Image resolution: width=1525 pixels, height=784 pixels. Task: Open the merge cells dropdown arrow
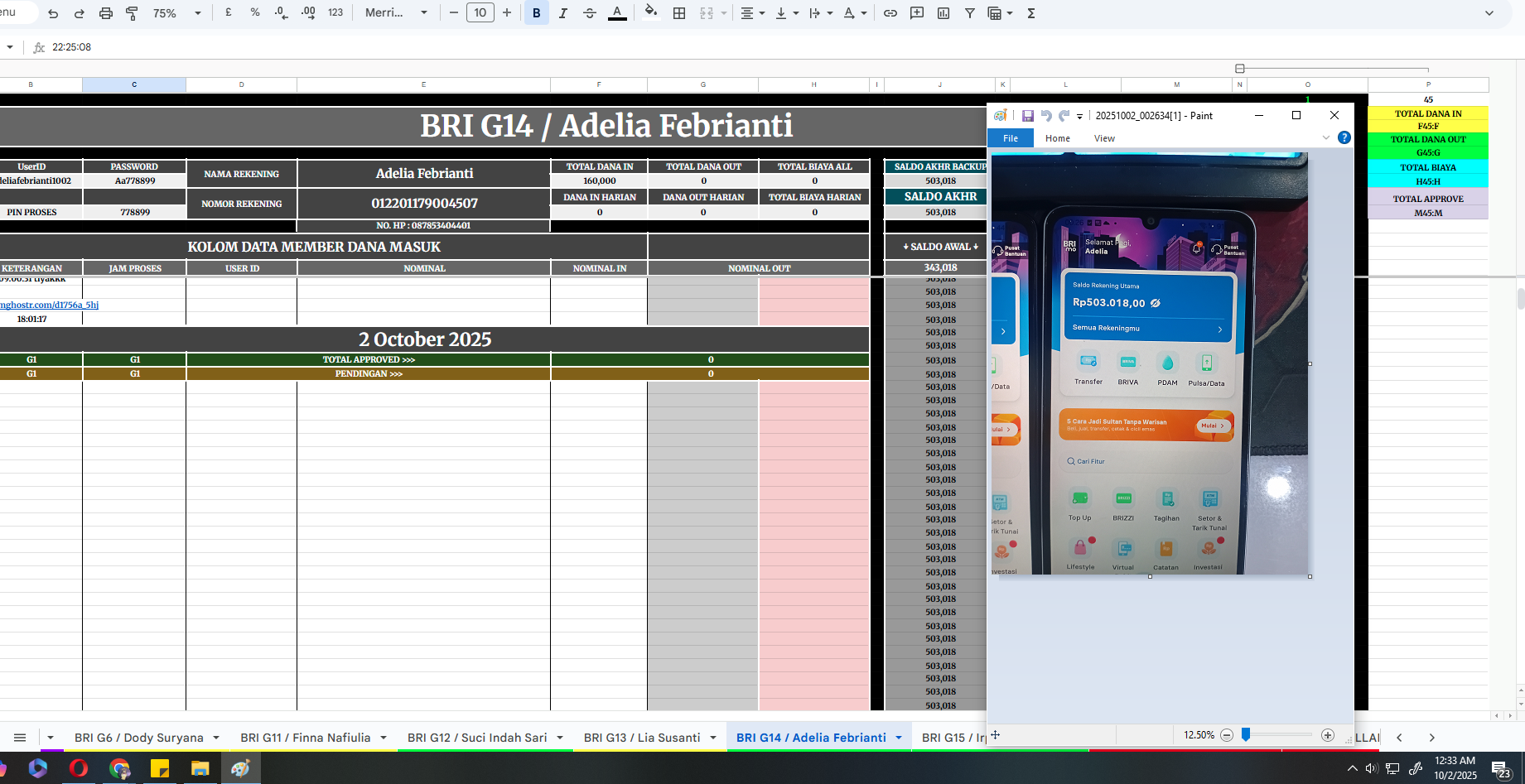723,13
